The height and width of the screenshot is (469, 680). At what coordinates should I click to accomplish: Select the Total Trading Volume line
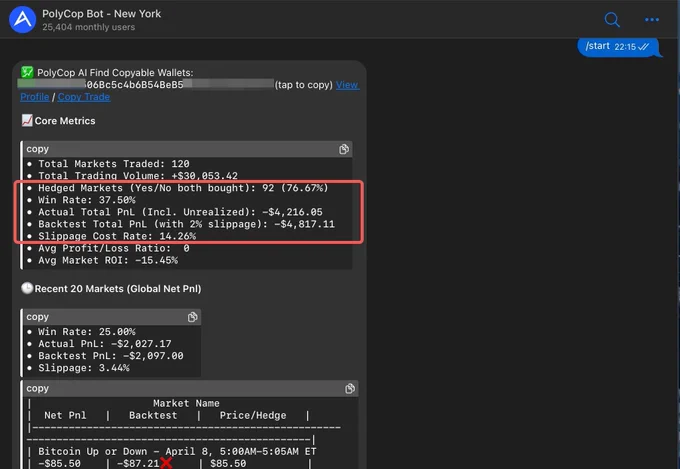132,175
